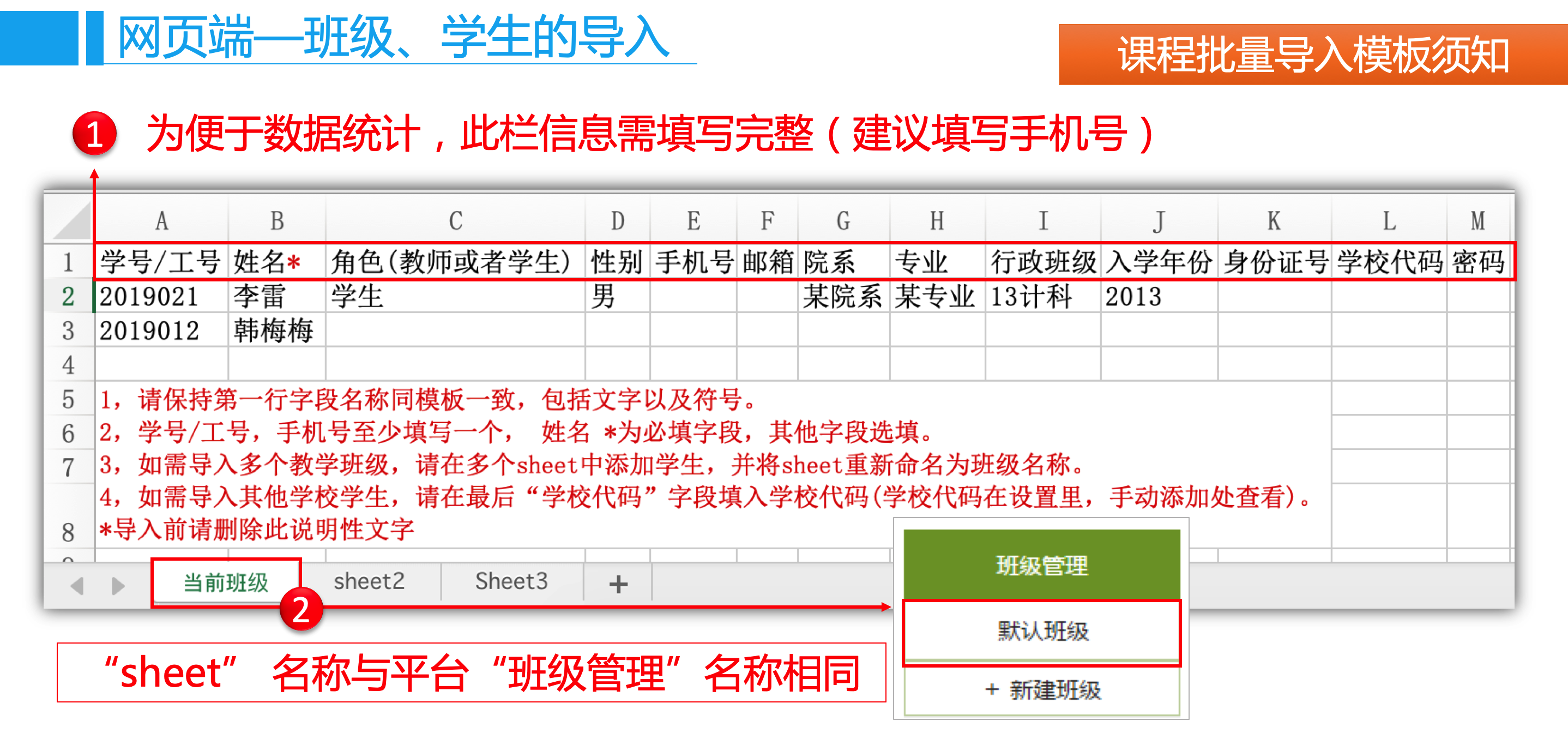Click the 课程批量导入模板须知 orange banner
Image resolution: width=1568 pixels, height=733 pixels.
point(1312,55)
